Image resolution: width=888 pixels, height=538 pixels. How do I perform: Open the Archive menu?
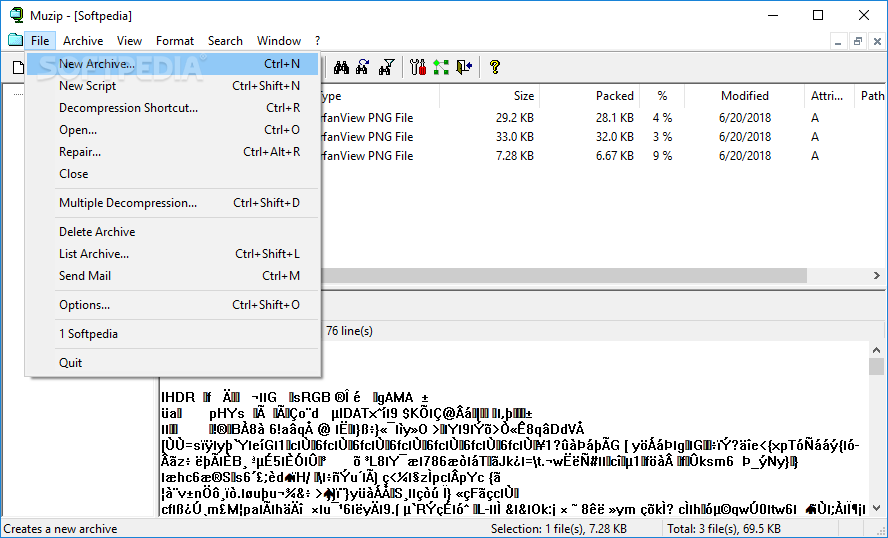[83, 41]
